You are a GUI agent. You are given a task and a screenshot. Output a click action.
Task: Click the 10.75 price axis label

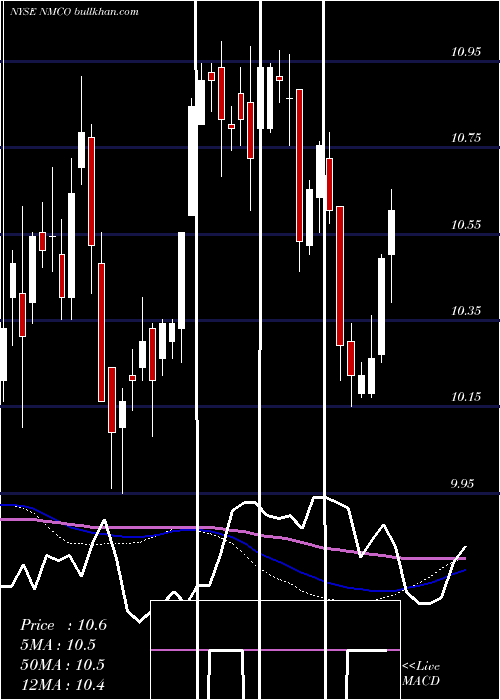(466, 138)
